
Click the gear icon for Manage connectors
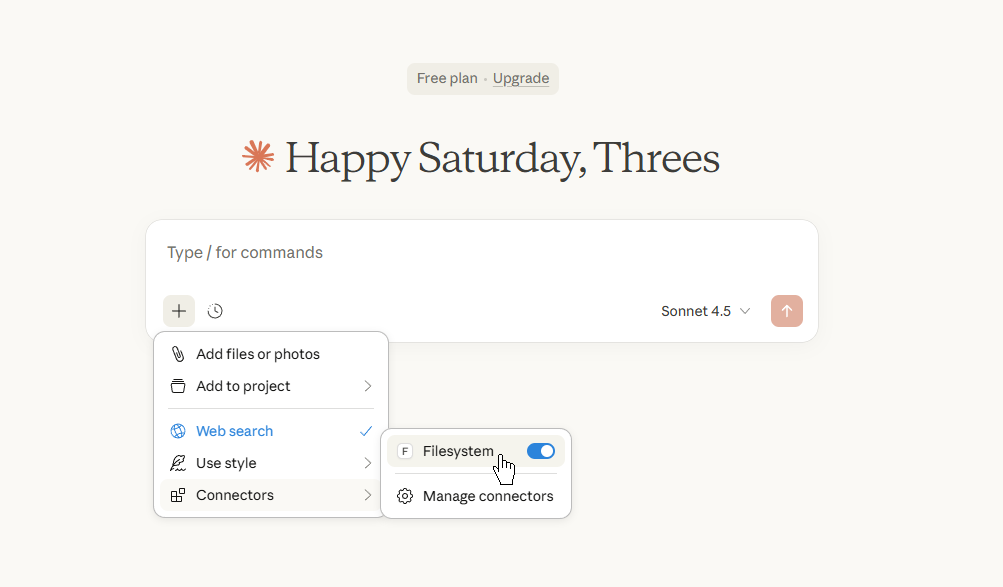coord(405,496)
